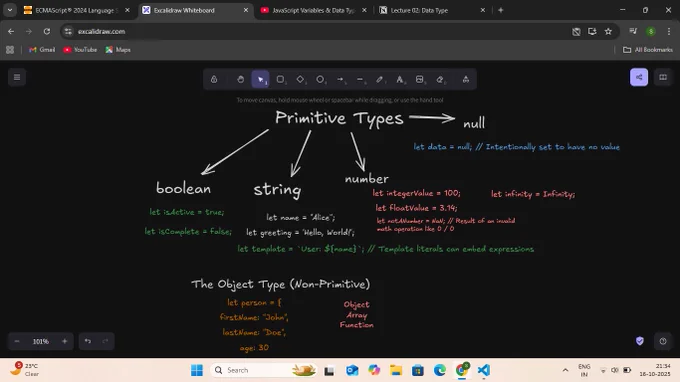The width and height of the screenshot is (680, 382).
Task: Click the purple Share collaboration button
Action: pos(639,77)
